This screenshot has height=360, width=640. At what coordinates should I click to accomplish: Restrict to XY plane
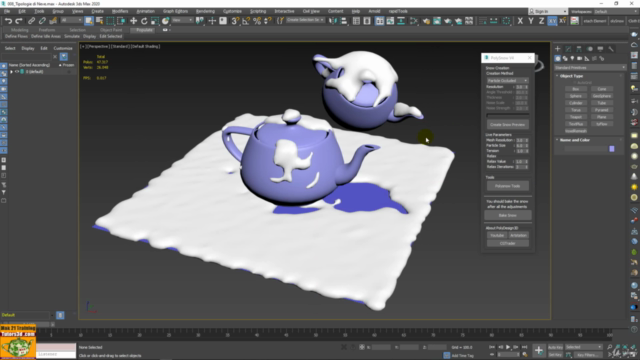point(552,21)
